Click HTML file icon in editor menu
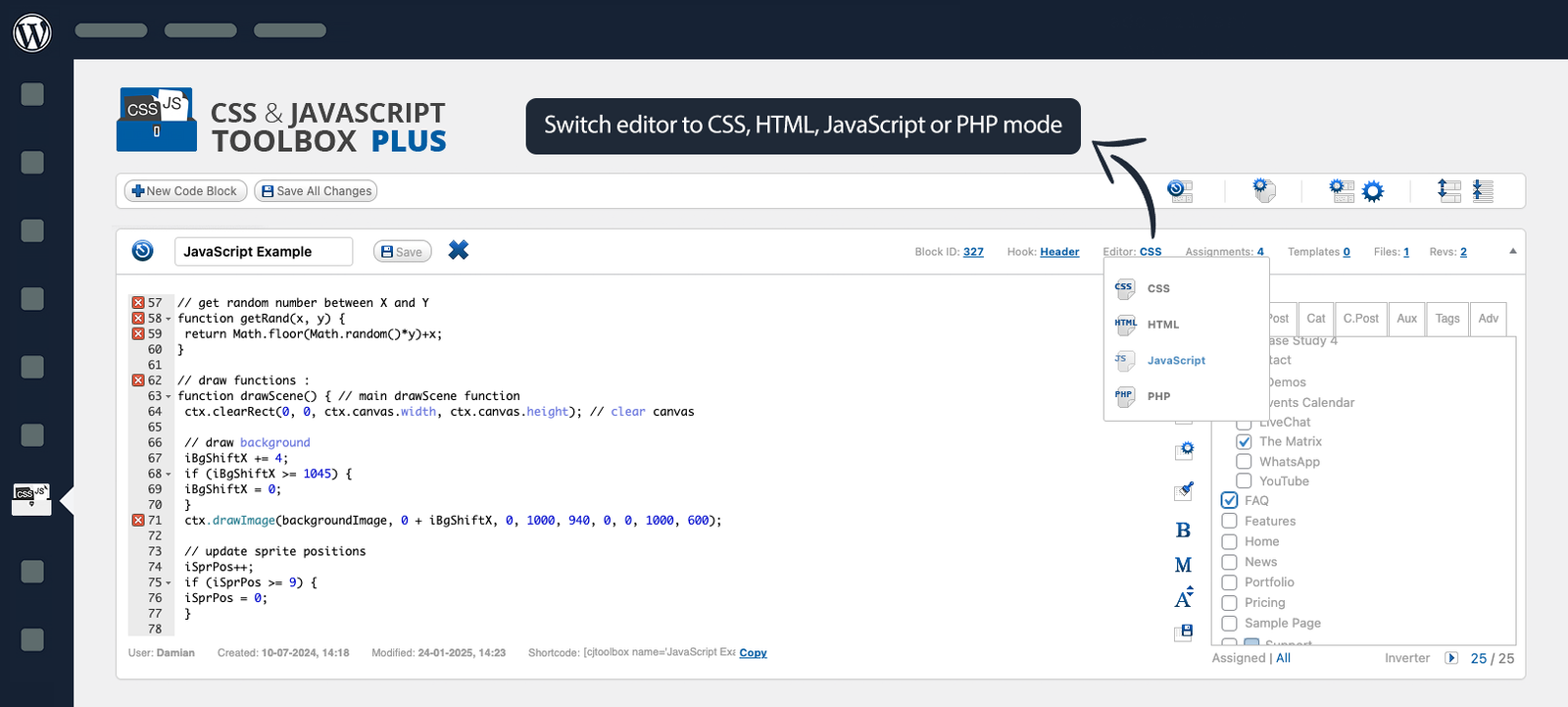Screen dimensions: 1568x707 coord(1125,325)
